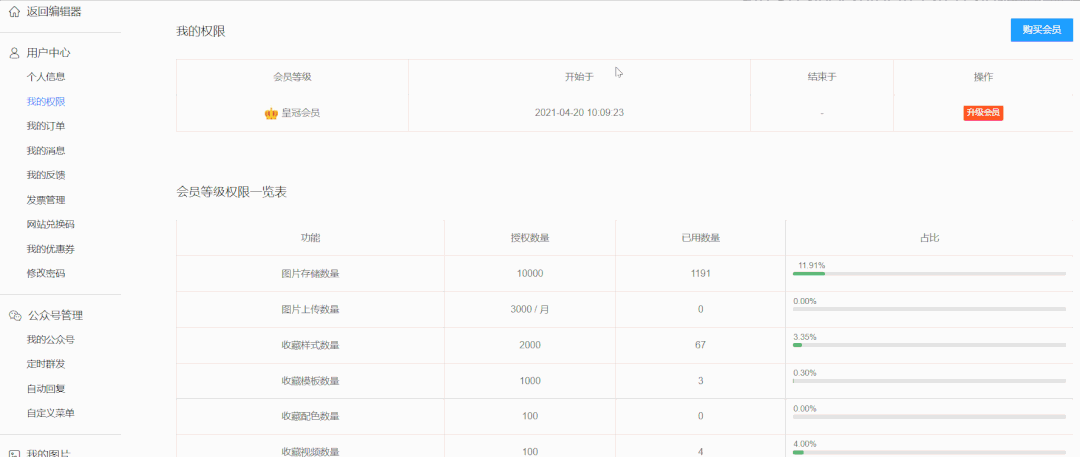The width and height of the screenshot is (1080, 457).
Task: Click the 3000 / 月 quota cell
Action: (x=530, y=309)
